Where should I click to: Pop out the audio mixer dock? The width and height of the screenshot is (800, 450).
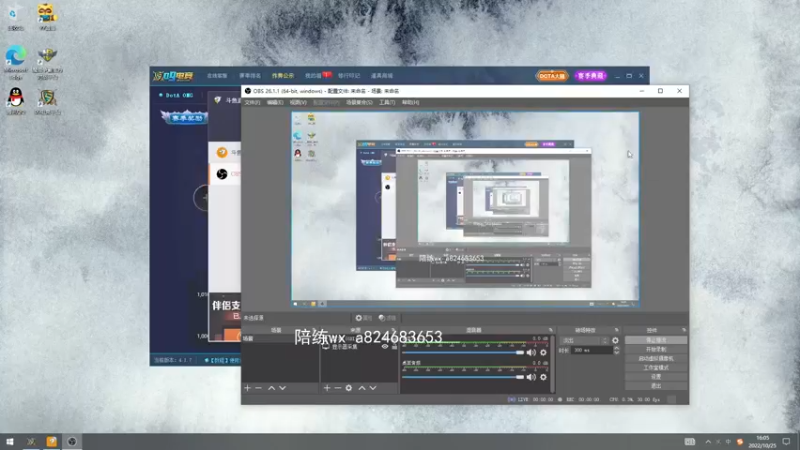pos(551,330)
